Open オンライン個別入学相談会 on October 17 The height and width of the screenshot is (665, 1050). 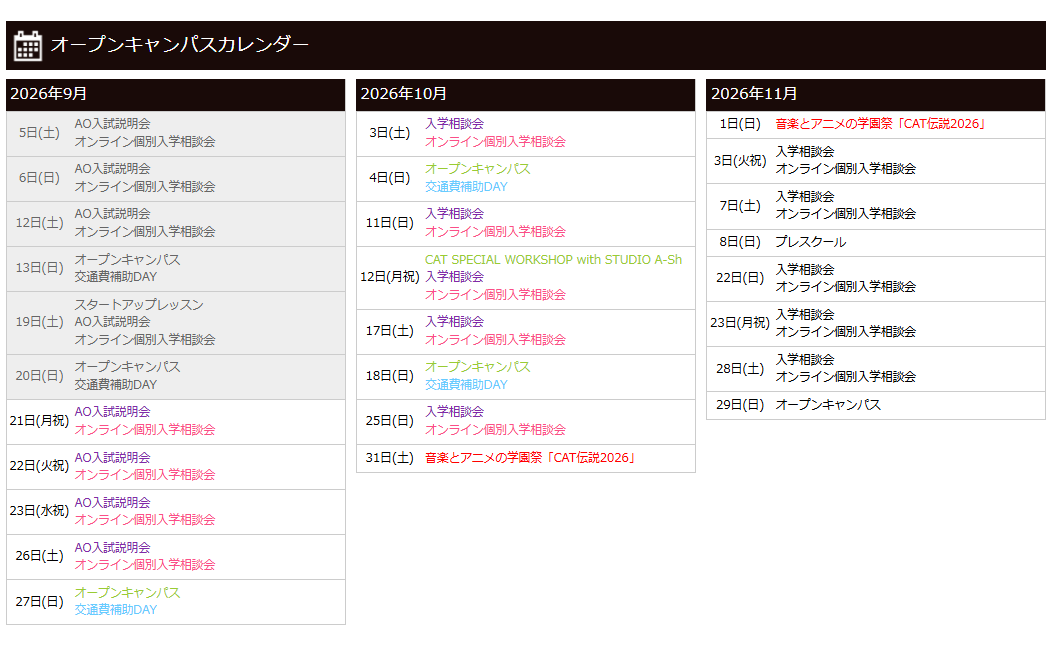[x=495, y=340]
